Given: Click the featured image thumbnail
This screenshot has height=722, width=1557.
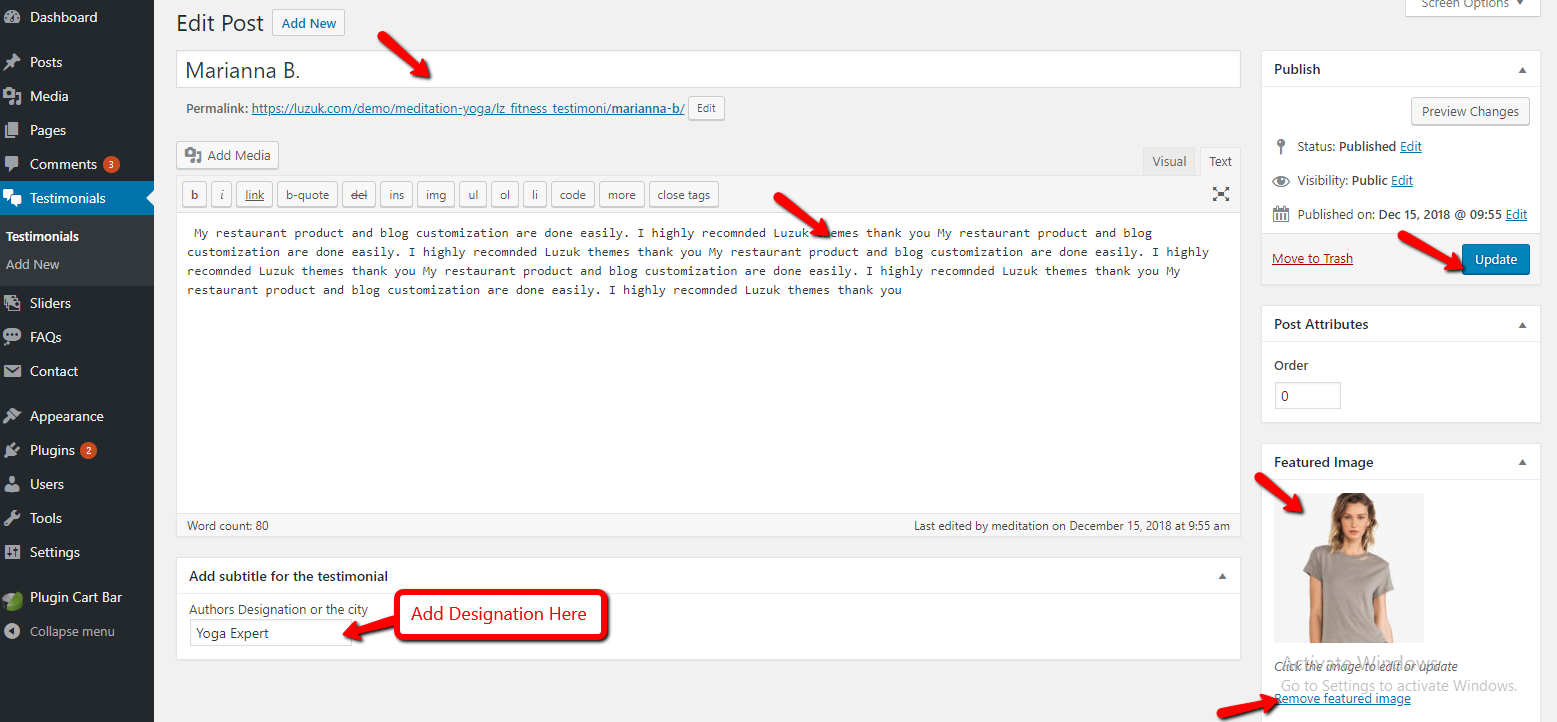Looking at the screenshot, I should coord(1348,567).
